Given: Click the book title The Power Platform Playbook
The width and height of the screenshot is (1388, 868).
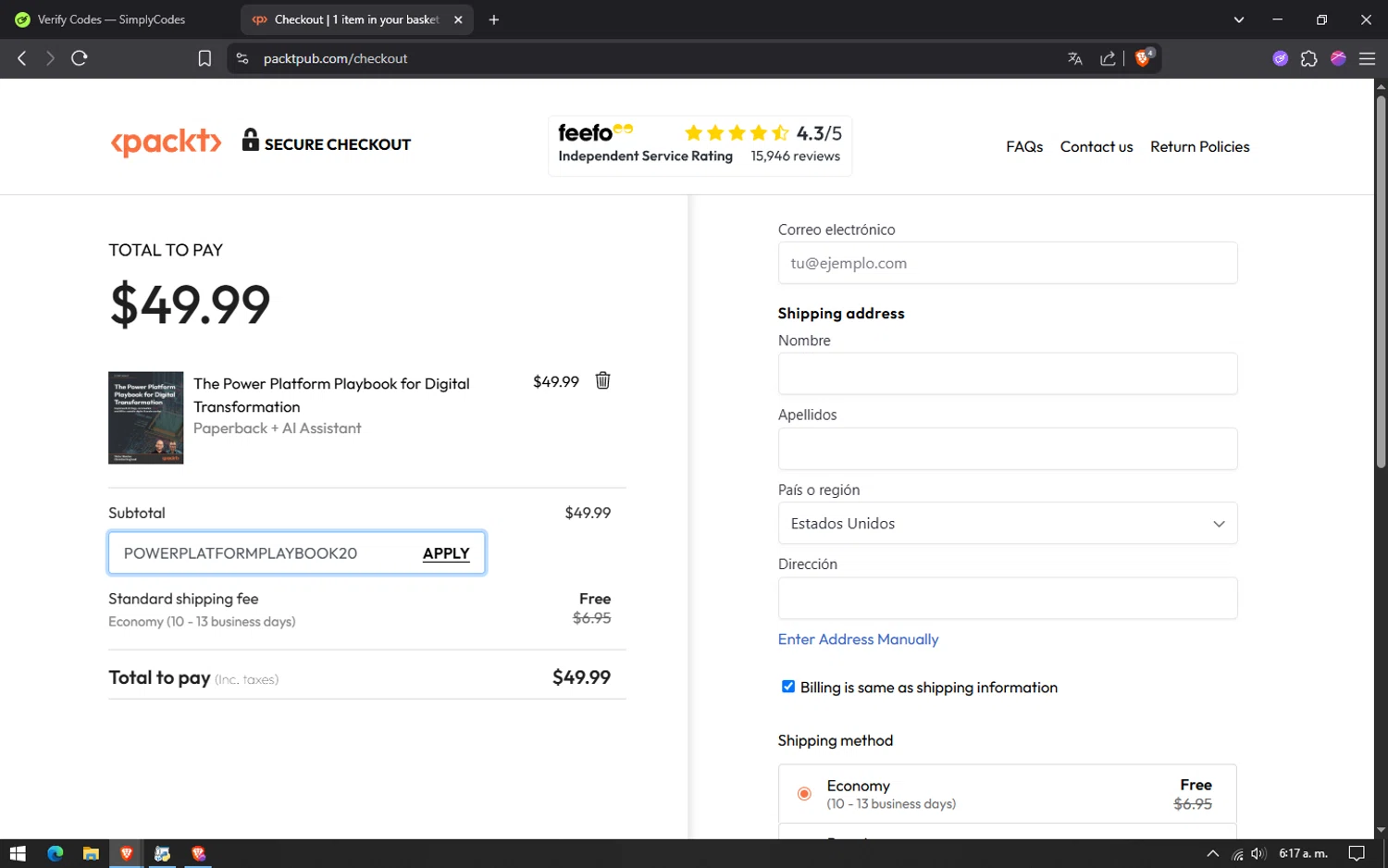Looking at the screenshot, I should (331, 395).
